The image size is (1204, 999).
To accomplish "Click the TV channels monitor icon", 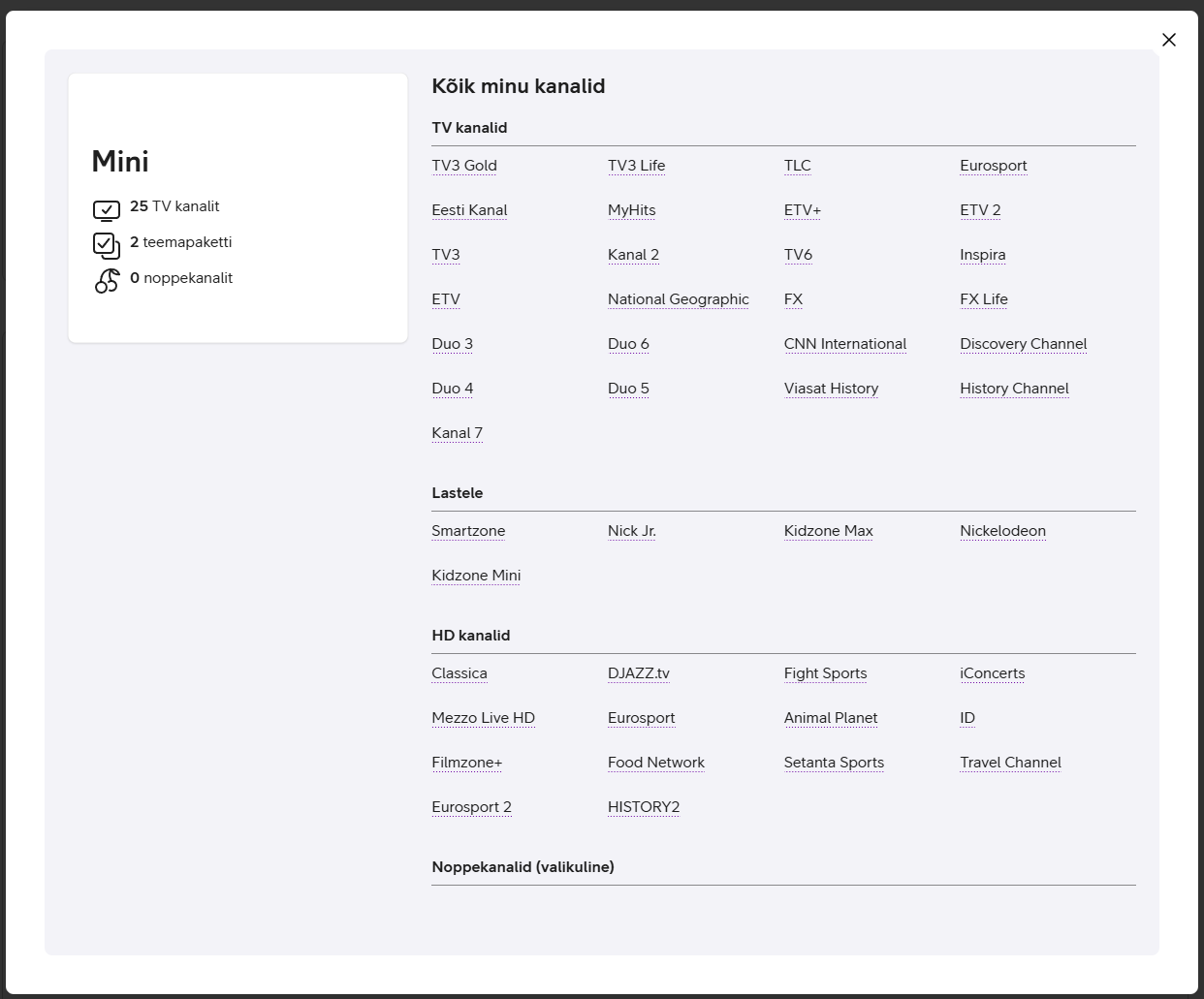I will click(x=107, y=209).
